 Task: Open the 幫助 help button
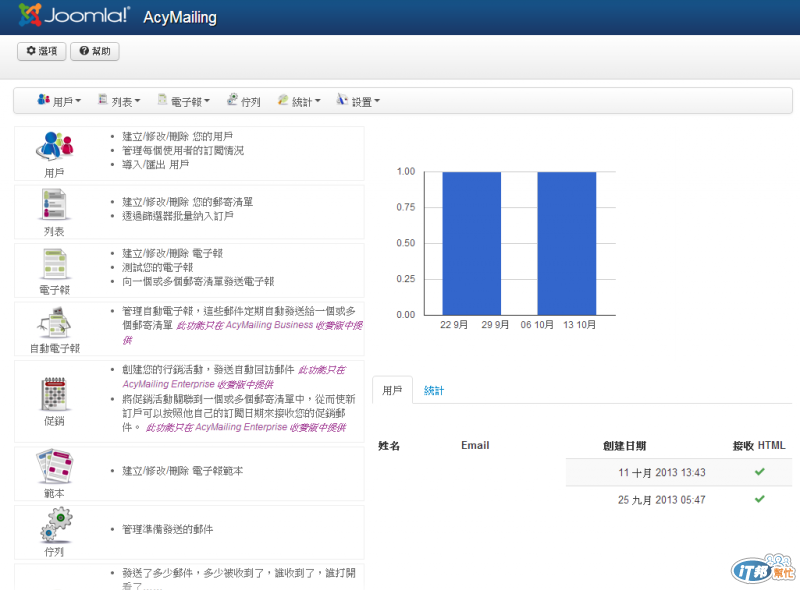[95, 51]
